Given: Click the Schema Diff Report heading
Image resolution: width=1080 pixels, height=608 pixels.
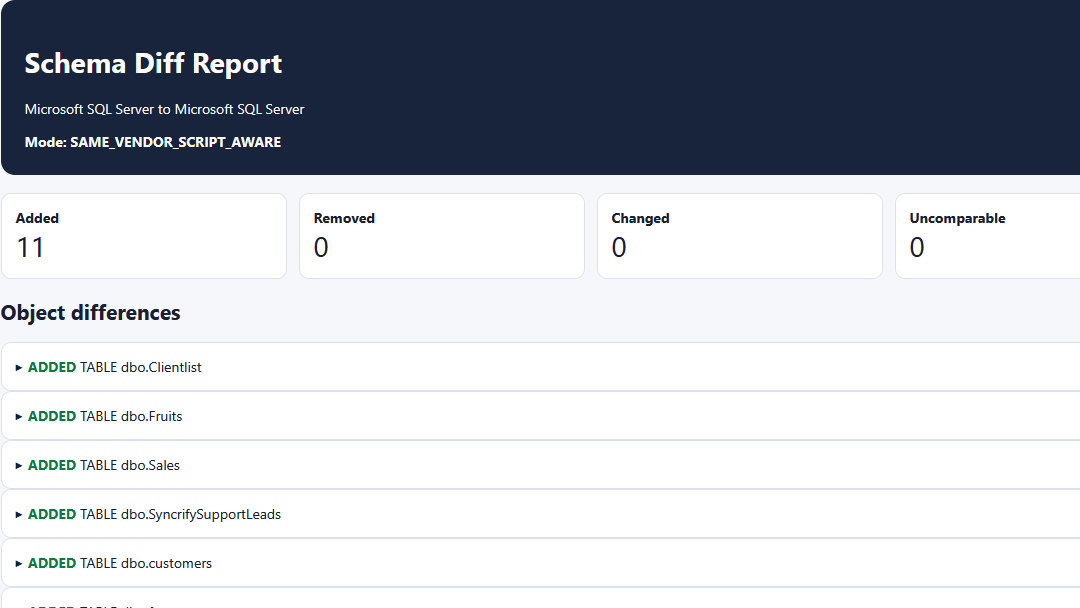Looking at the screenshot, I should tap(153, 63).
